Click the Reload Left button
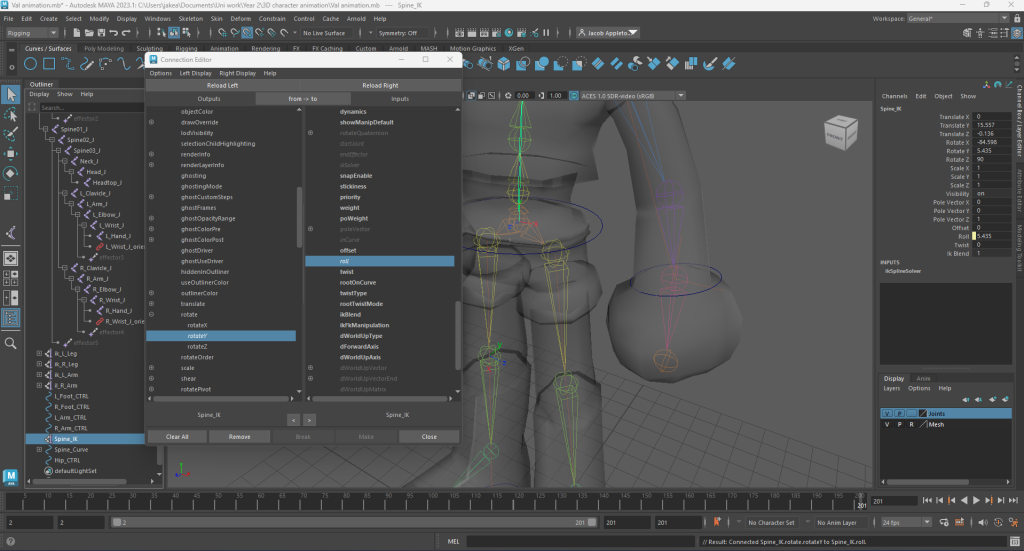The height and width of the screenshot is (551, 1024). (x=223, y=86)
